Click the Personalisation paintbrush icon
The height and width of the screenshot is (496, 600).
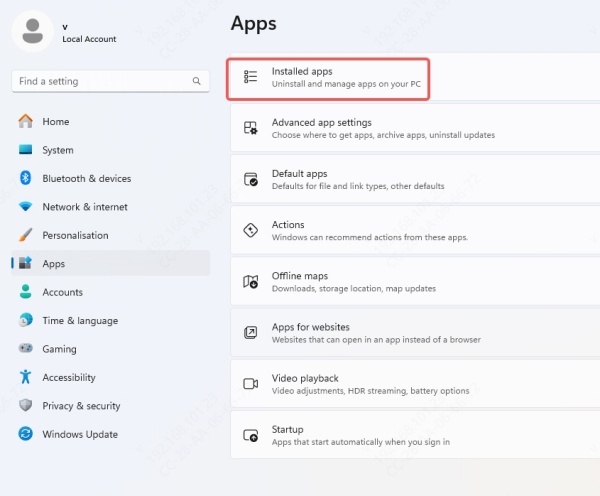26,235
